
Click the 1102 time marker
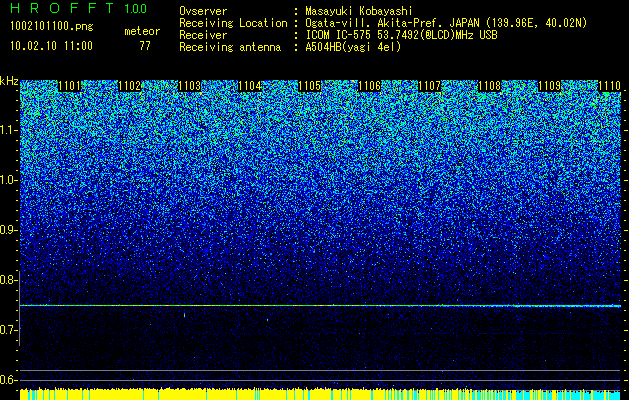click(x=130, y=86)
